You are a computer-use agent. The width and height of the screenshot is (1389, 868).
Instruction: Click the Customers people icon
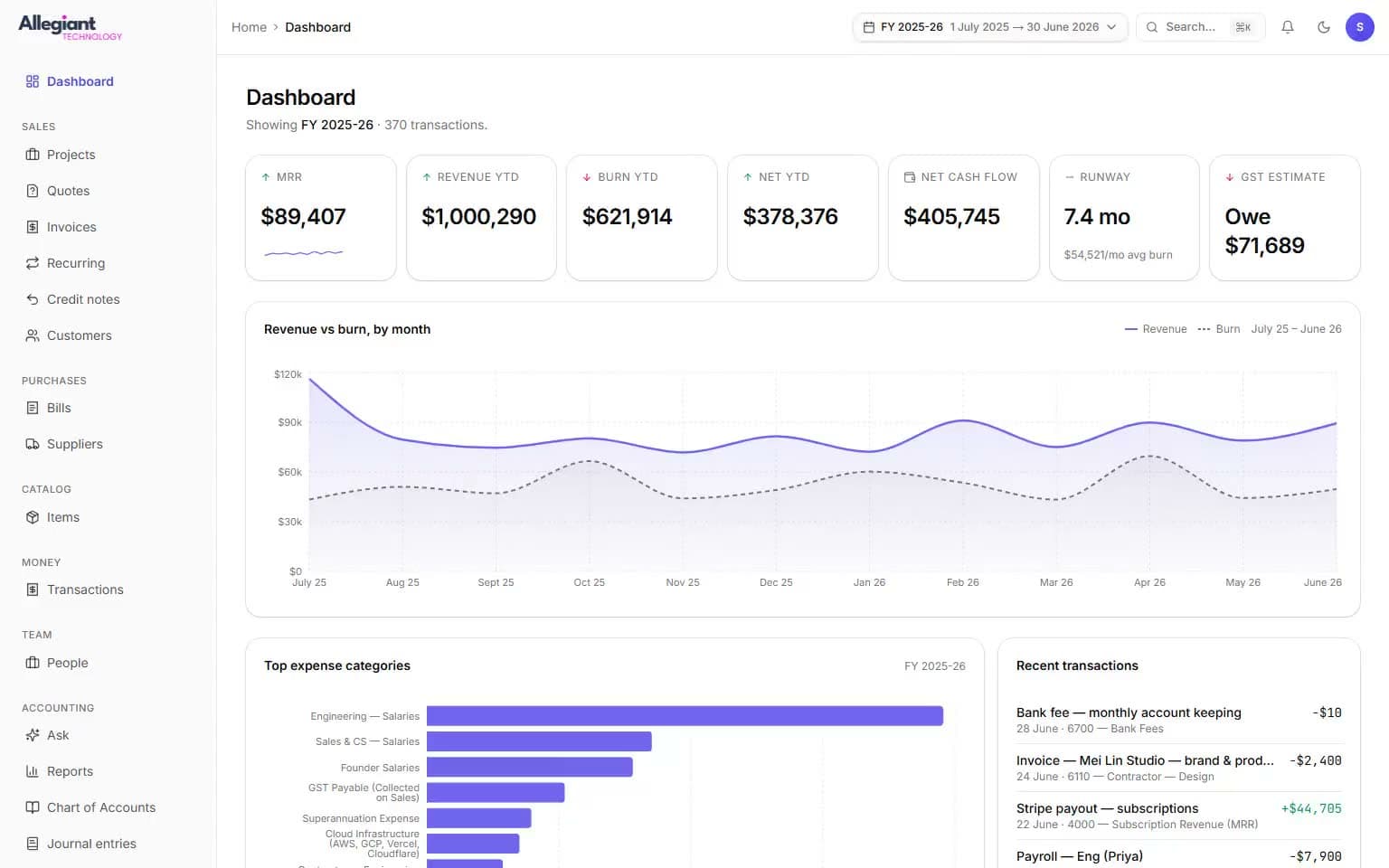33,335
